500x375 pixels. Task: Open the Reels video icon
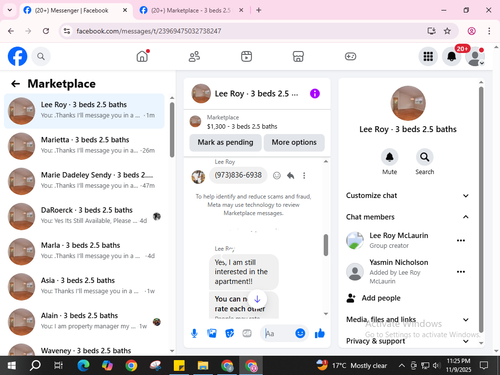(246, 56)
